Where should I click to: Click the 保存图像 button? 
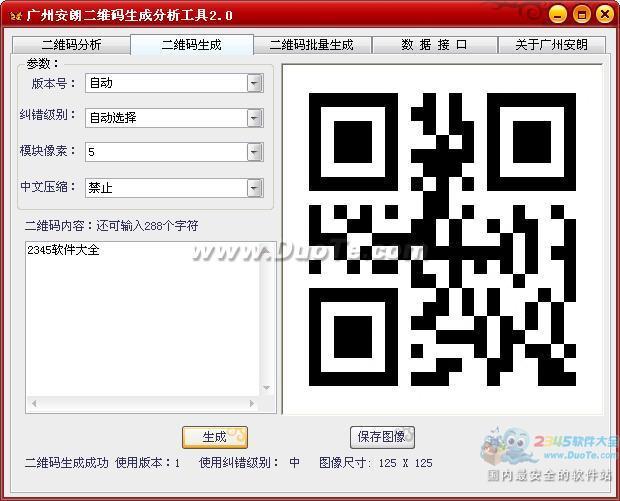click(382, 437)
